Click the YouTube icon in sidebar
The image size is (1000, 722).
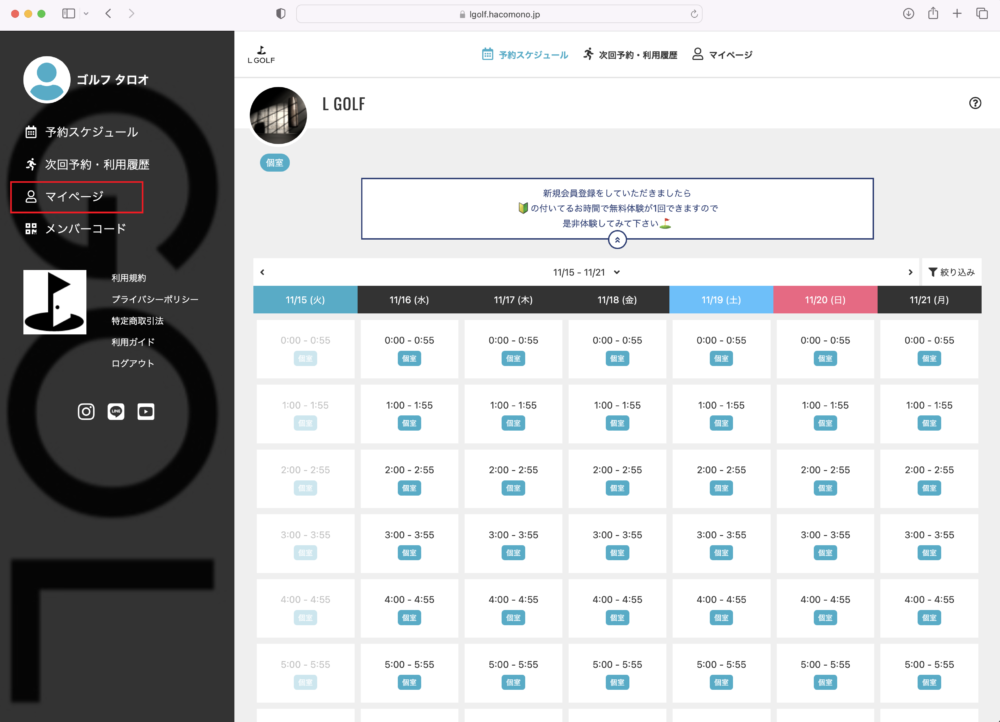click(146, 411)
